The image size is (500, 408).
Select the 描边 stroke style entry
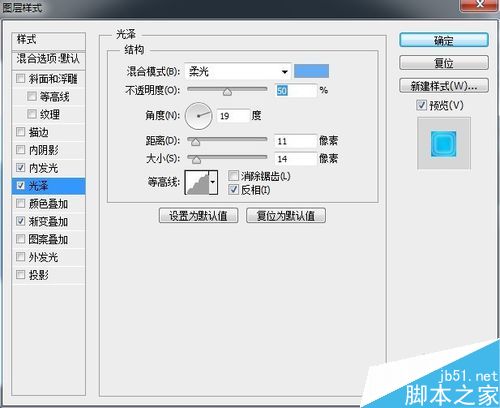point(48,132)
